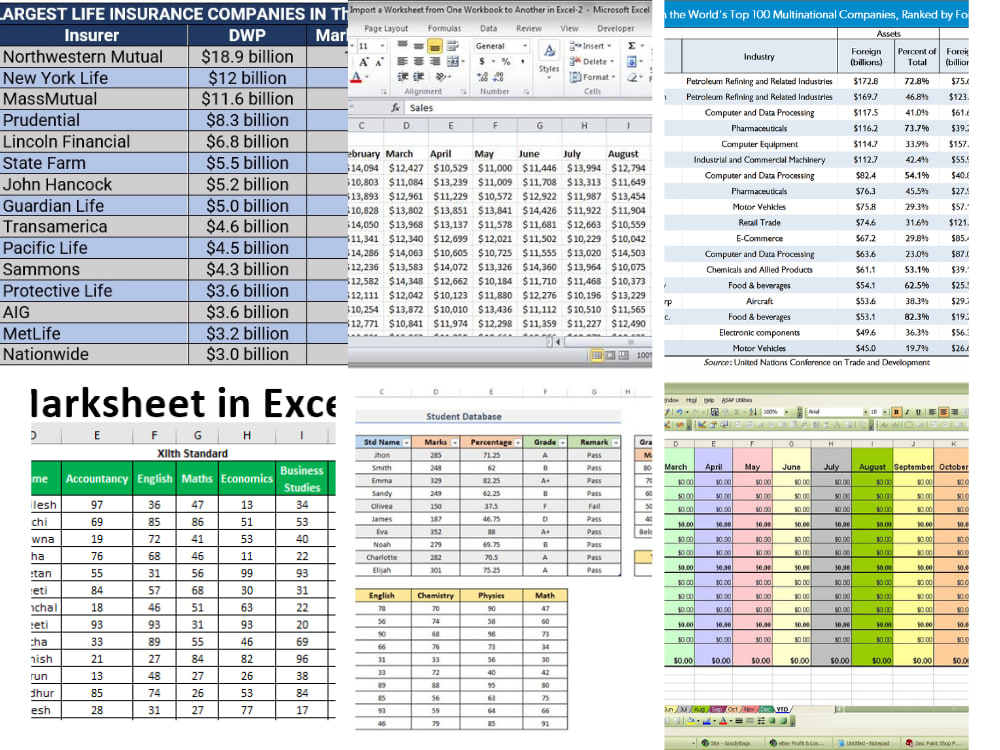Toggle Bold in green-themed Excel toolbar

(x=896, y=412)
